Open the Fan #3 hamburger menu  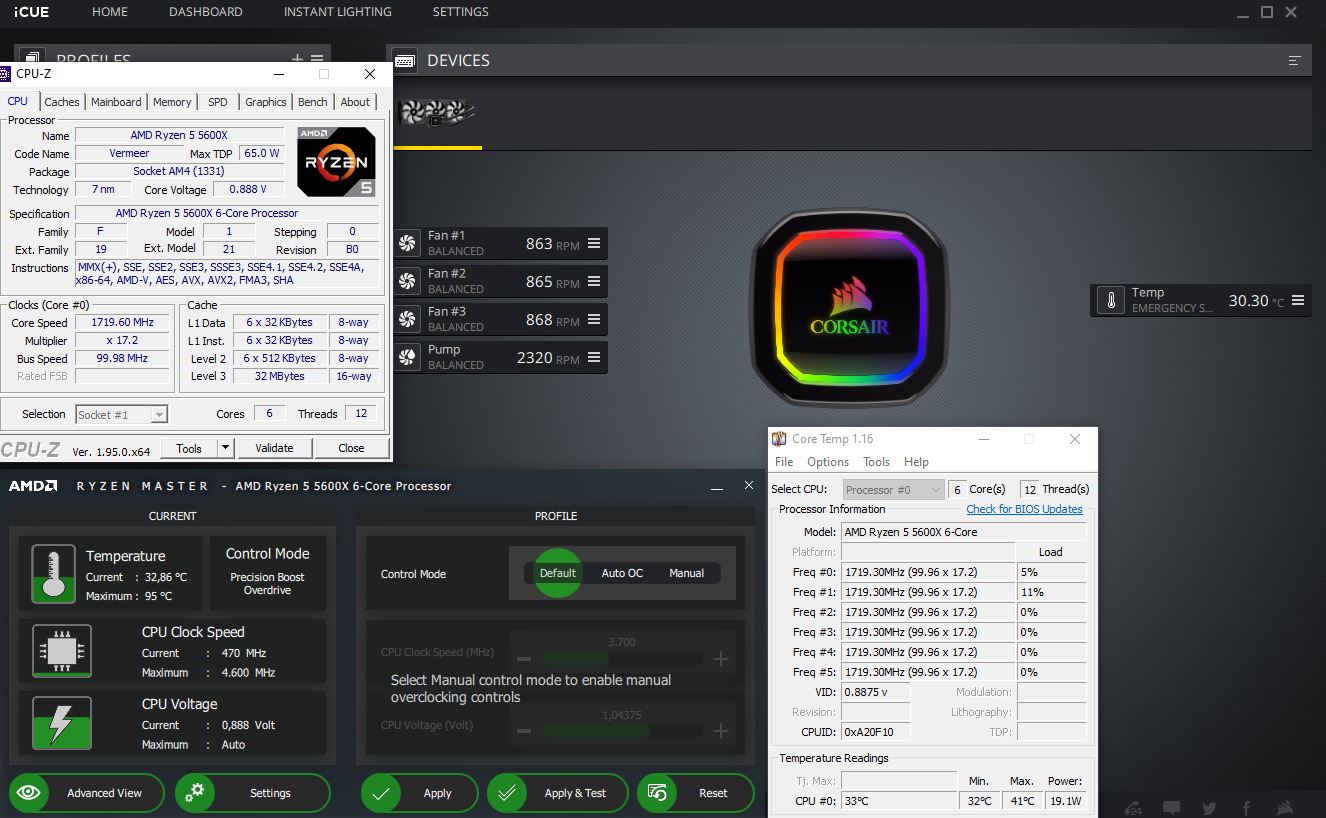594,320
